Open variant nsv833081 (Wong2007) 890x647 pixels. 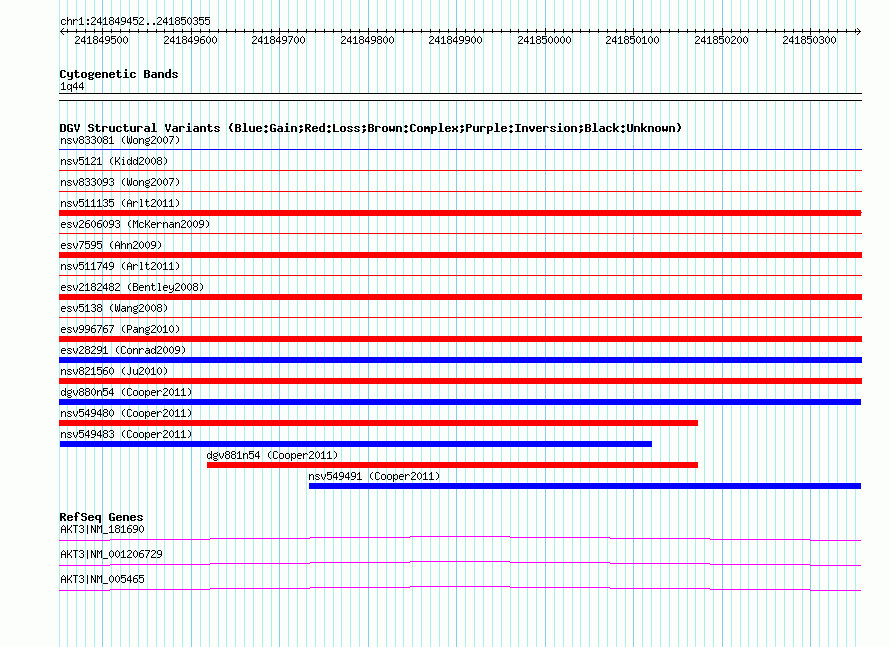click(x=120, y=140)
